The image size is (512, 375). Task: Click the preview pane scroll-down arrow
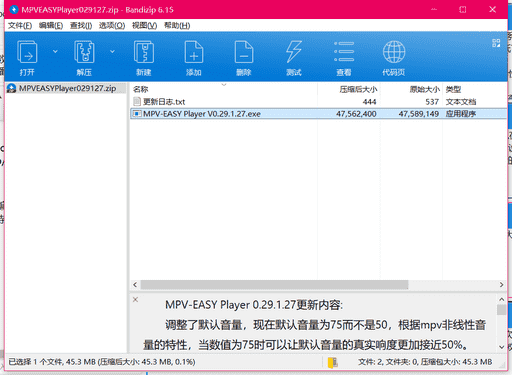click(x=502, y=347)
